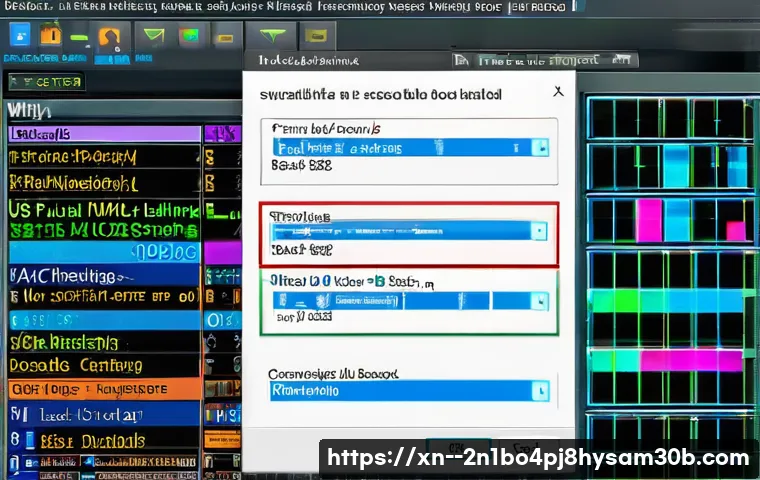Click the green-bordered label under the toolbar
Viewport: 760px width, 480px height.
click(46, 81)
